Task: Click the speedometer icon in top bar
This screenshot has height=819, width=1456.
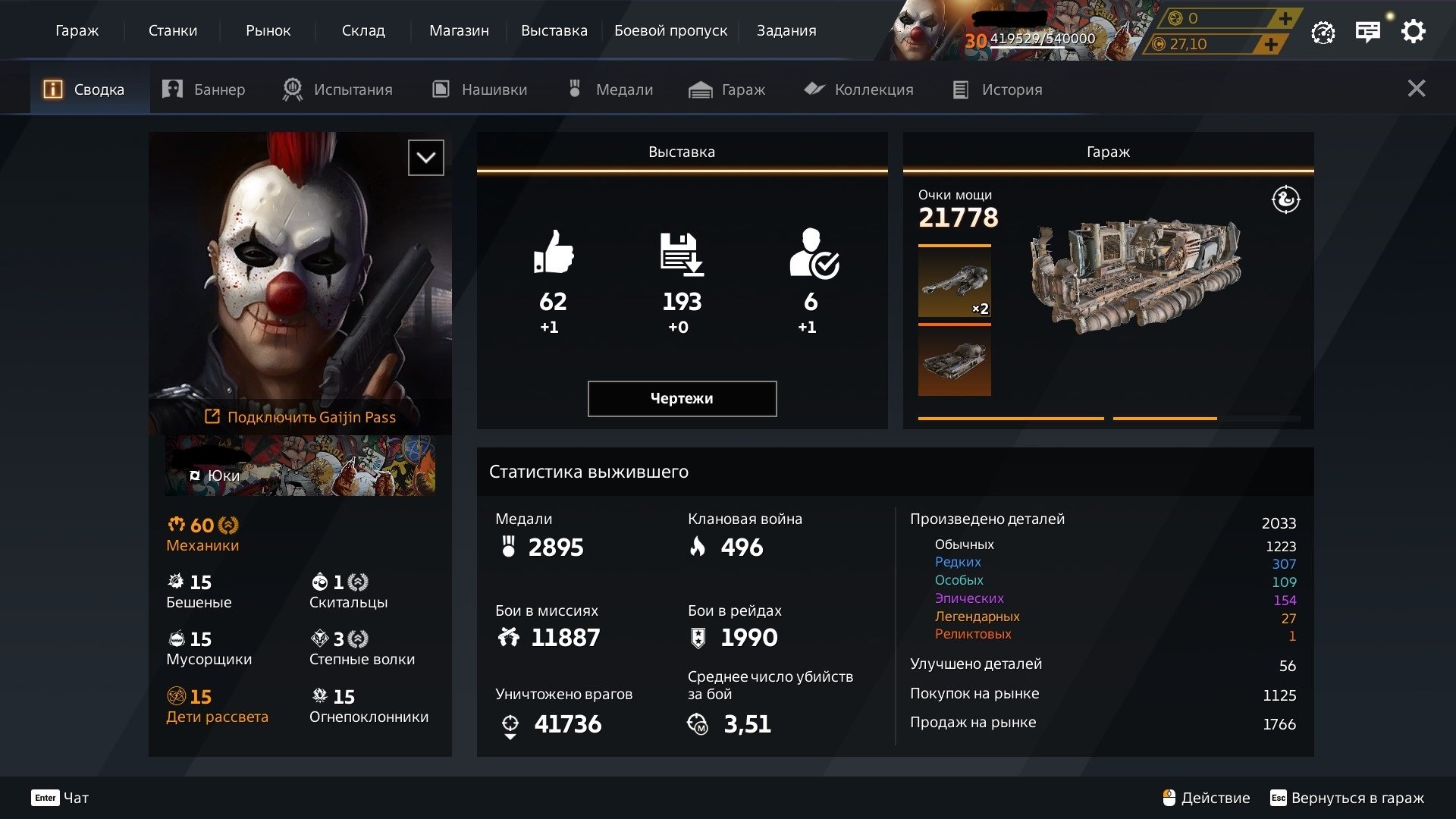Action: [x=1323, y=33]
